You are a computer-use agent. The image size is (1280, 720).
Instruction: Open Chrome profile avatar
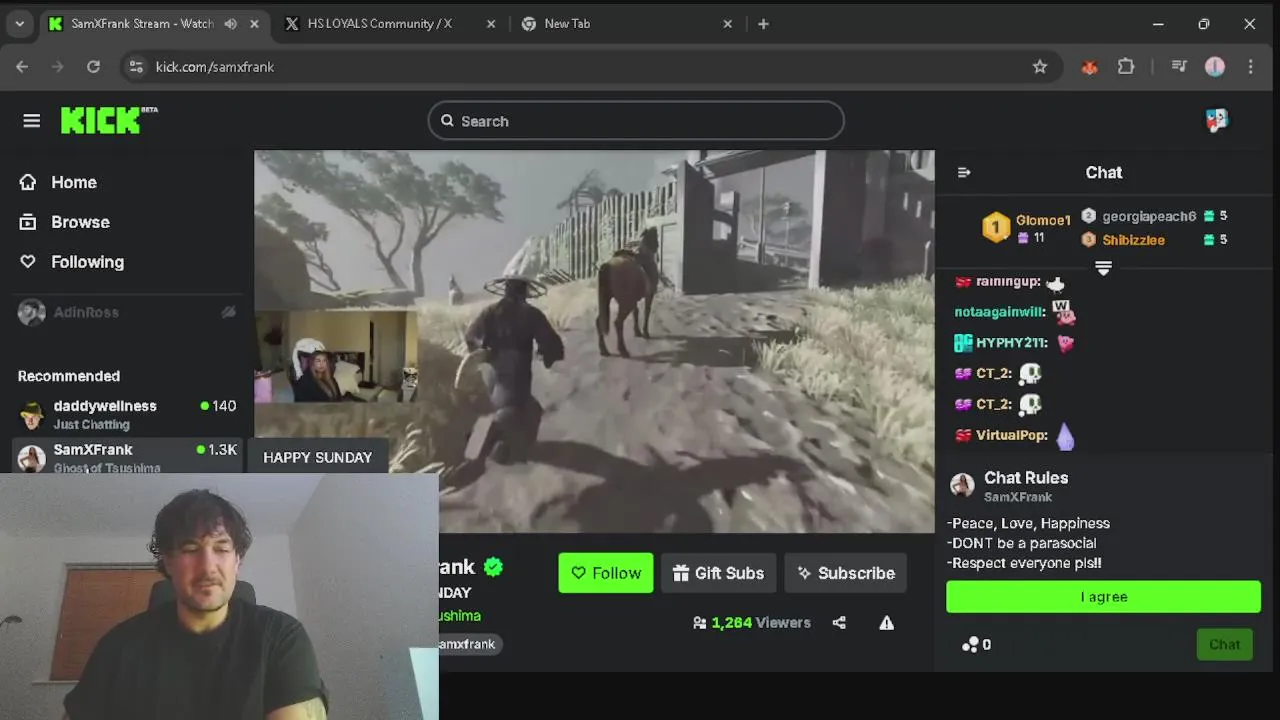[x=1215, y=67]
